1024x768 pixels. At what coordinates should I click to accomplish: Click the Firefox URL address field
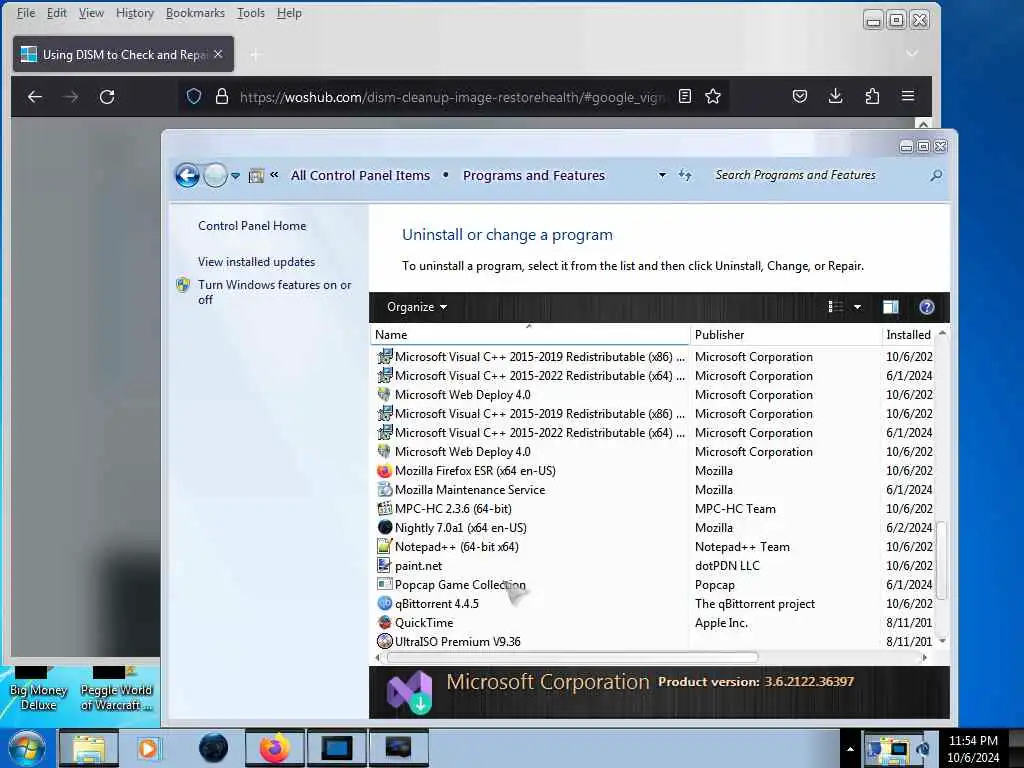[452, 97]
